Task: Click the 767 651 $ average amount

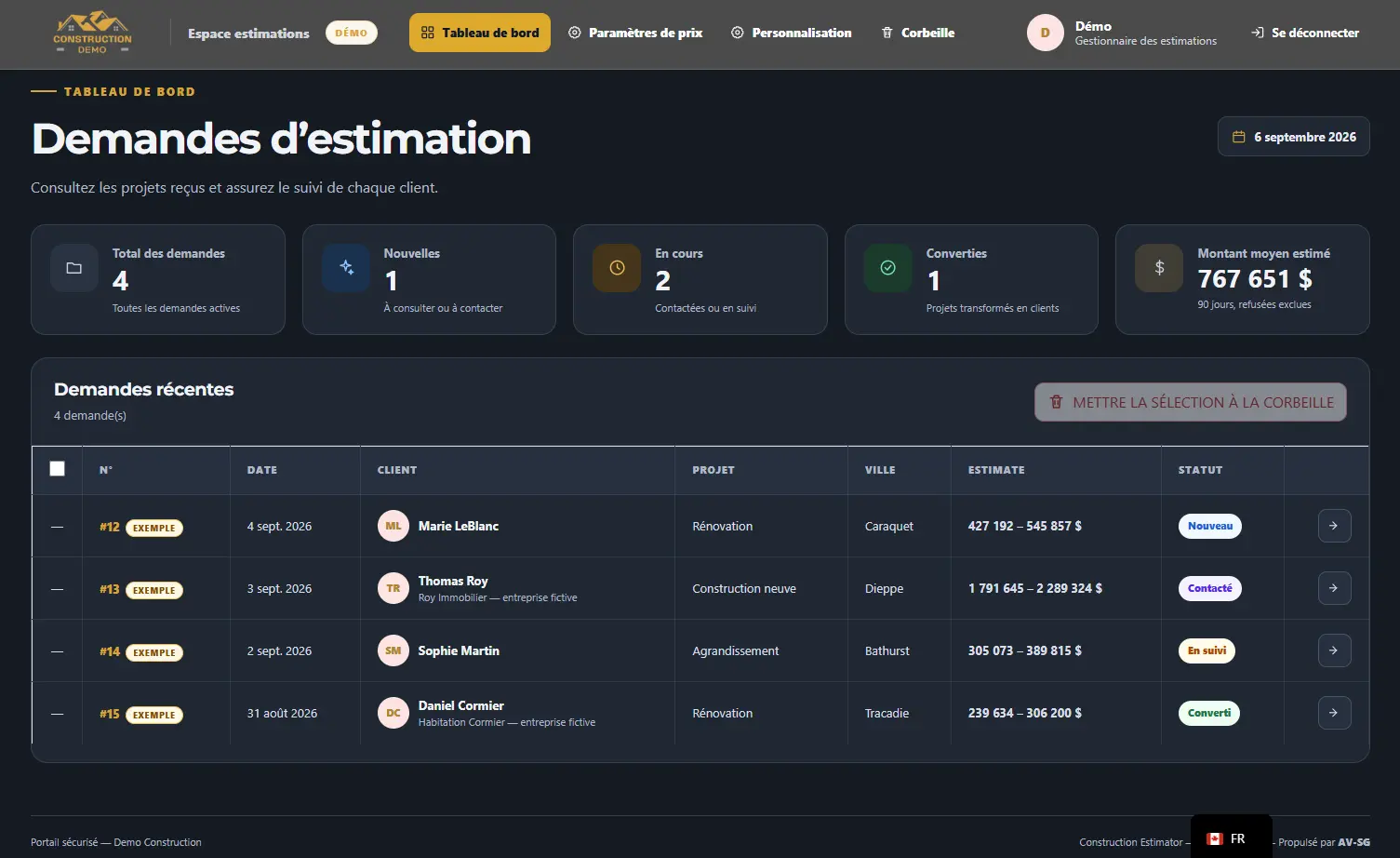Action: (1255, 279)
